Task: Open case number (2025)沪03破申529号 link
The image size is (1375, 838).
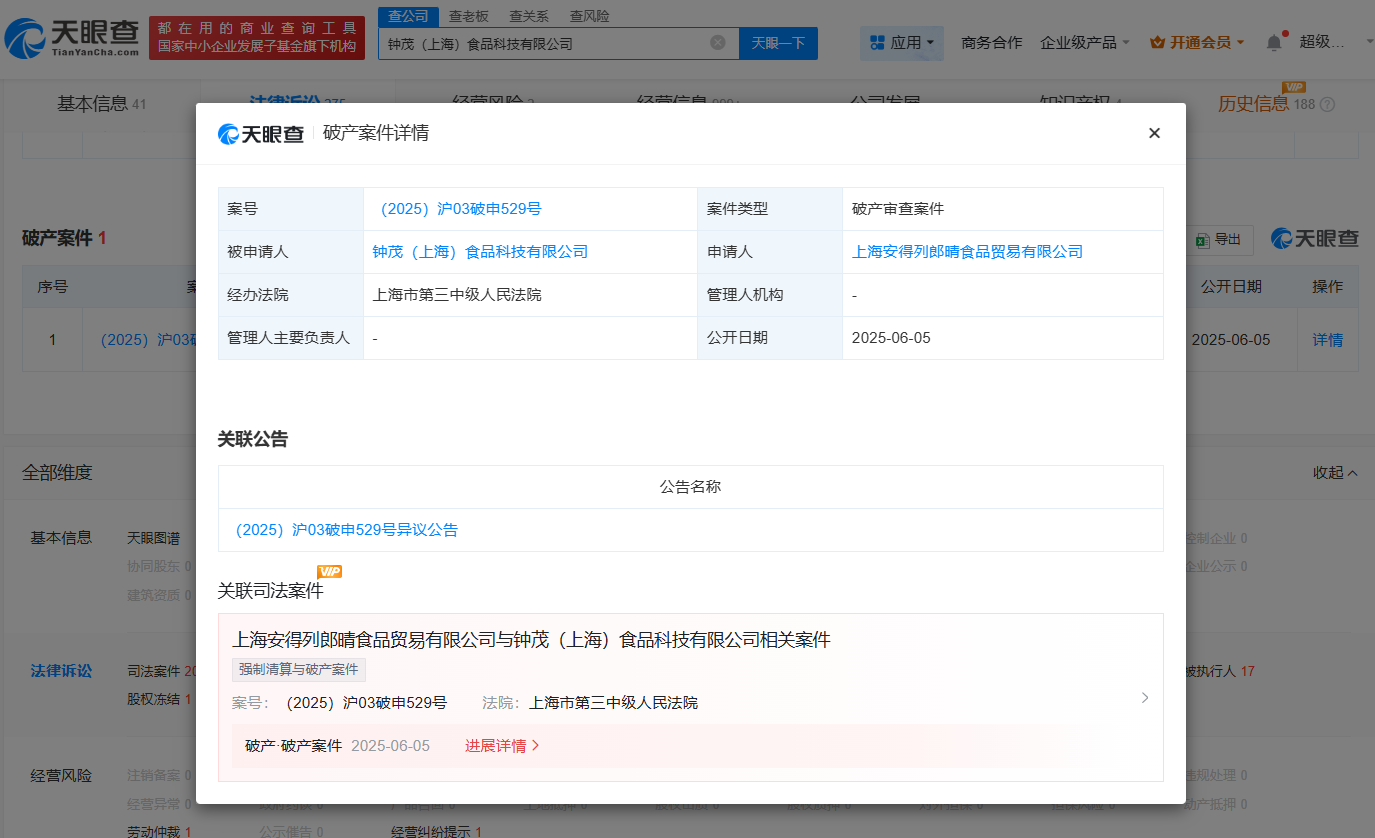Action: pyautogui.click(x=457, y=209)
